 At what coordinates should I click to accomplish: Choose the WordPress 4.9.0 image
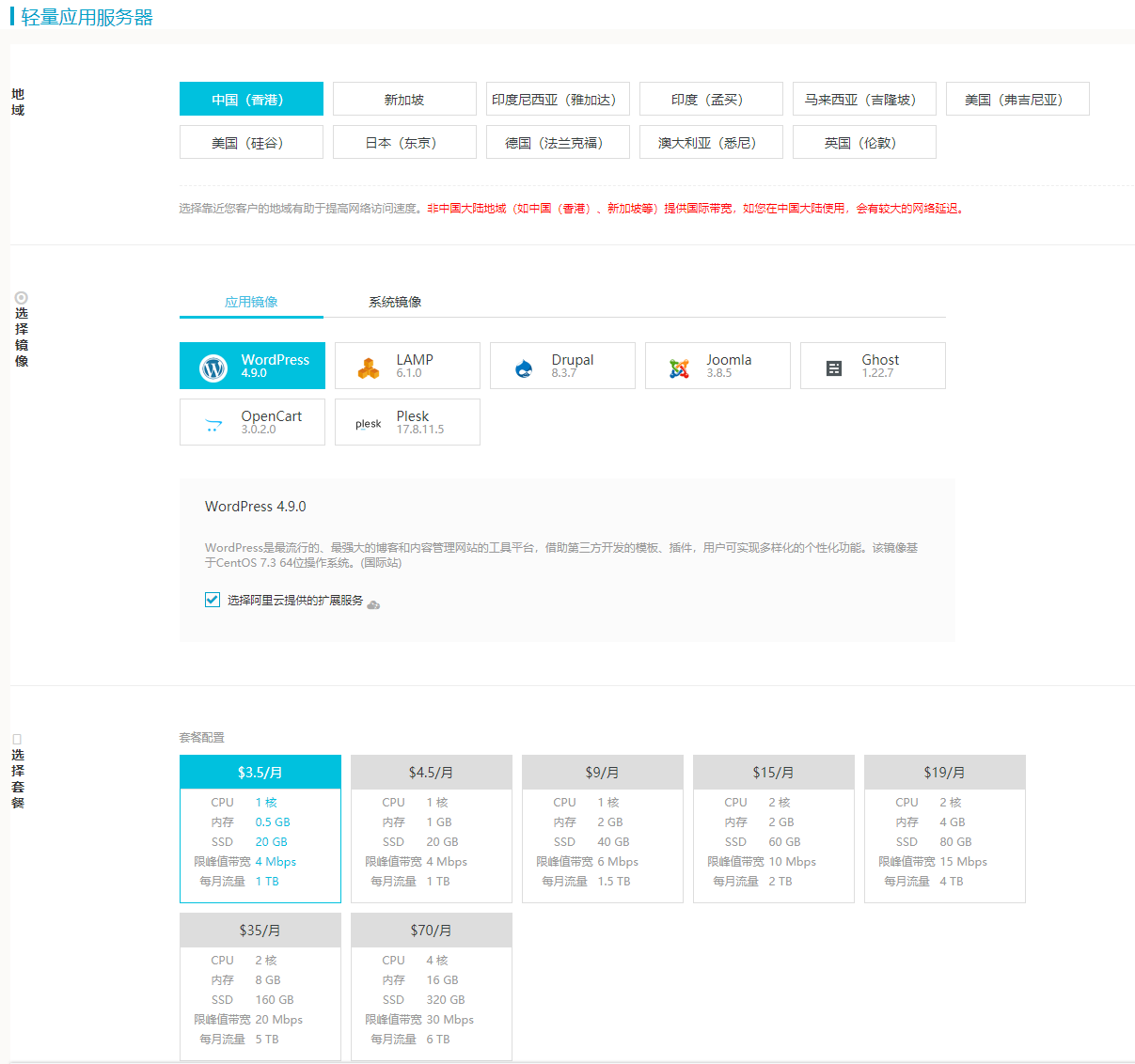click(x=252, y=366)
